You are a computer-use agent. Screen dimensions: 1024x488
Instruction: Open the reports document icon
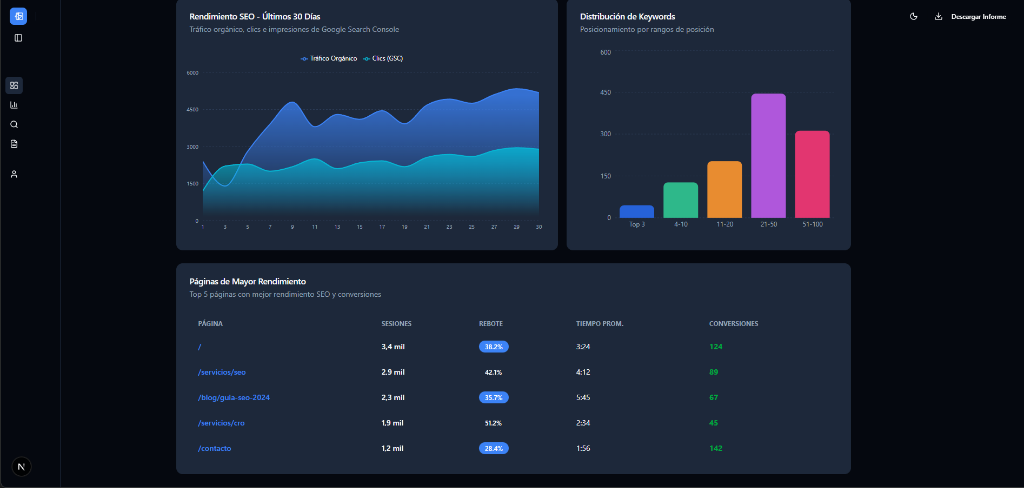[14, 144]
